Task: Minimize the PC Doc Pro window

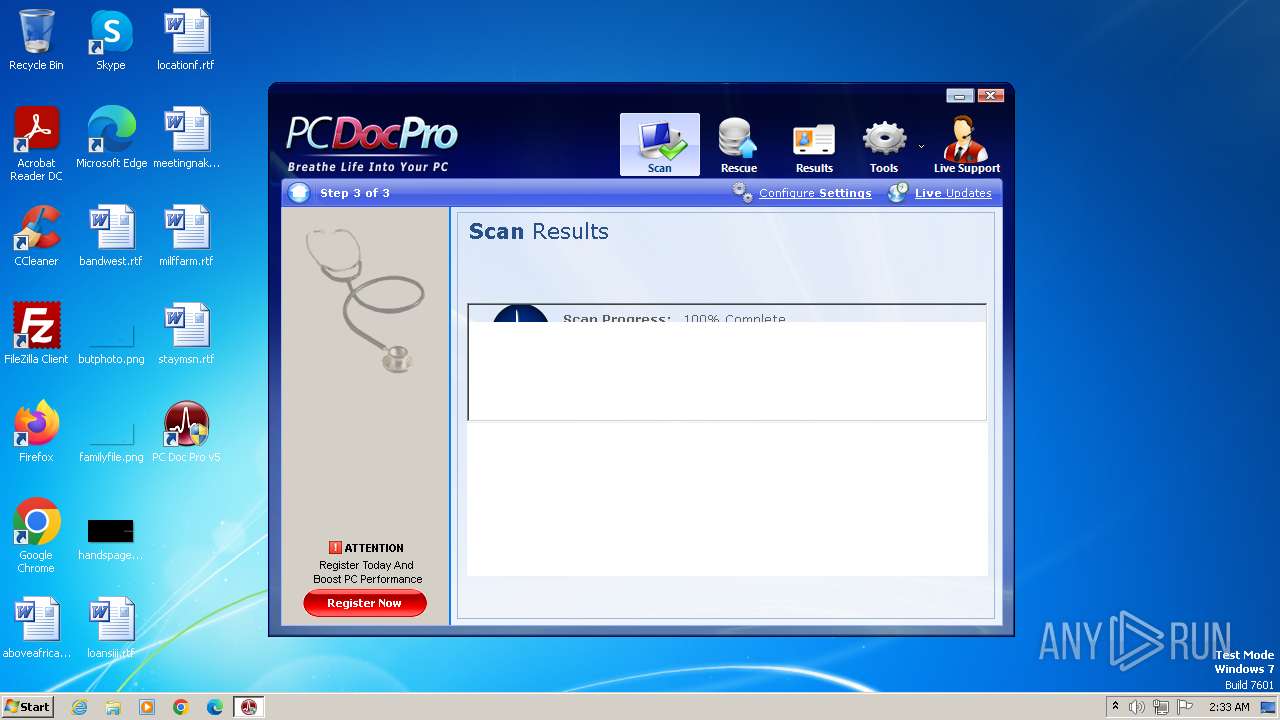Action: 959,96
